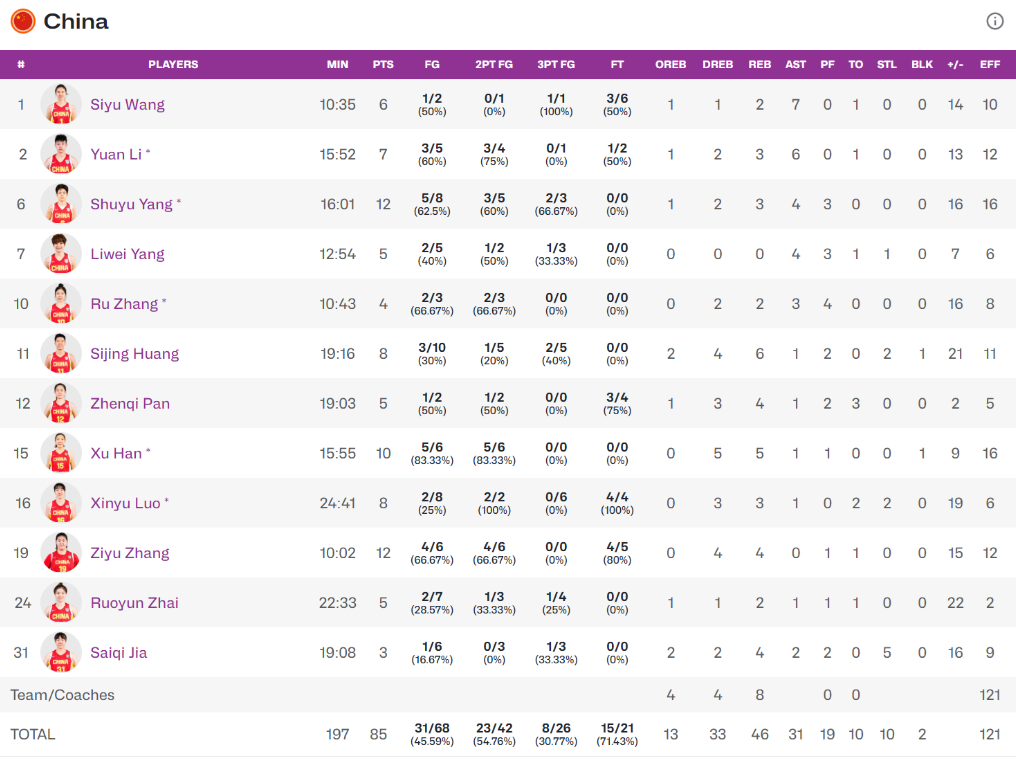Click the PTS column header
Viewport: 1016px width, 764px height.
[x=383, y=64]
